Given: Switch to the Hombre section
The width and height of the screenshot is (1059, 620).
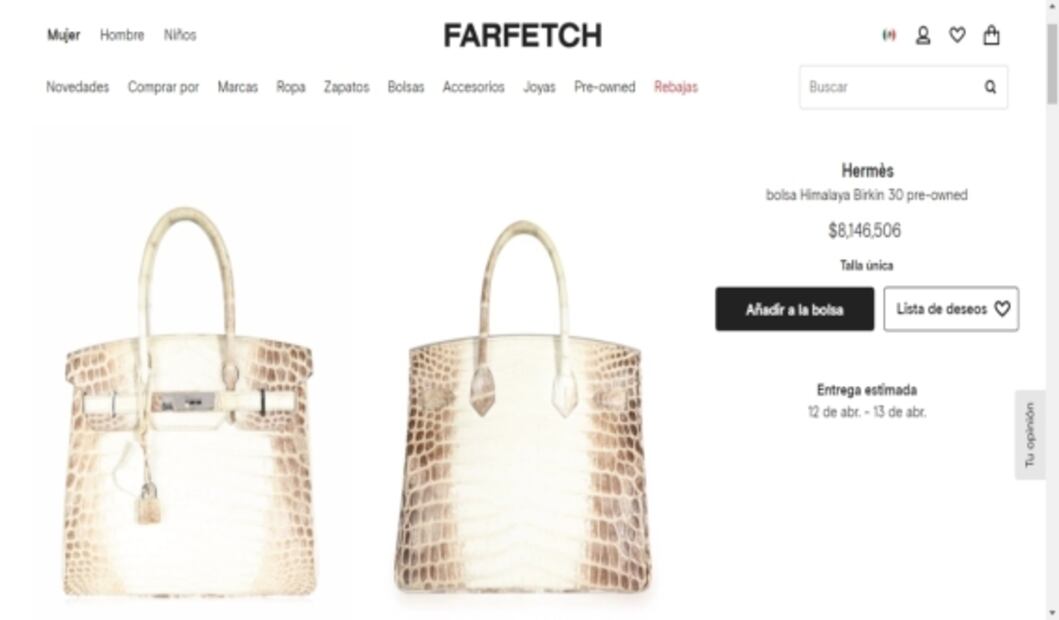Looking at the screenshot, I should pos(122,35).
